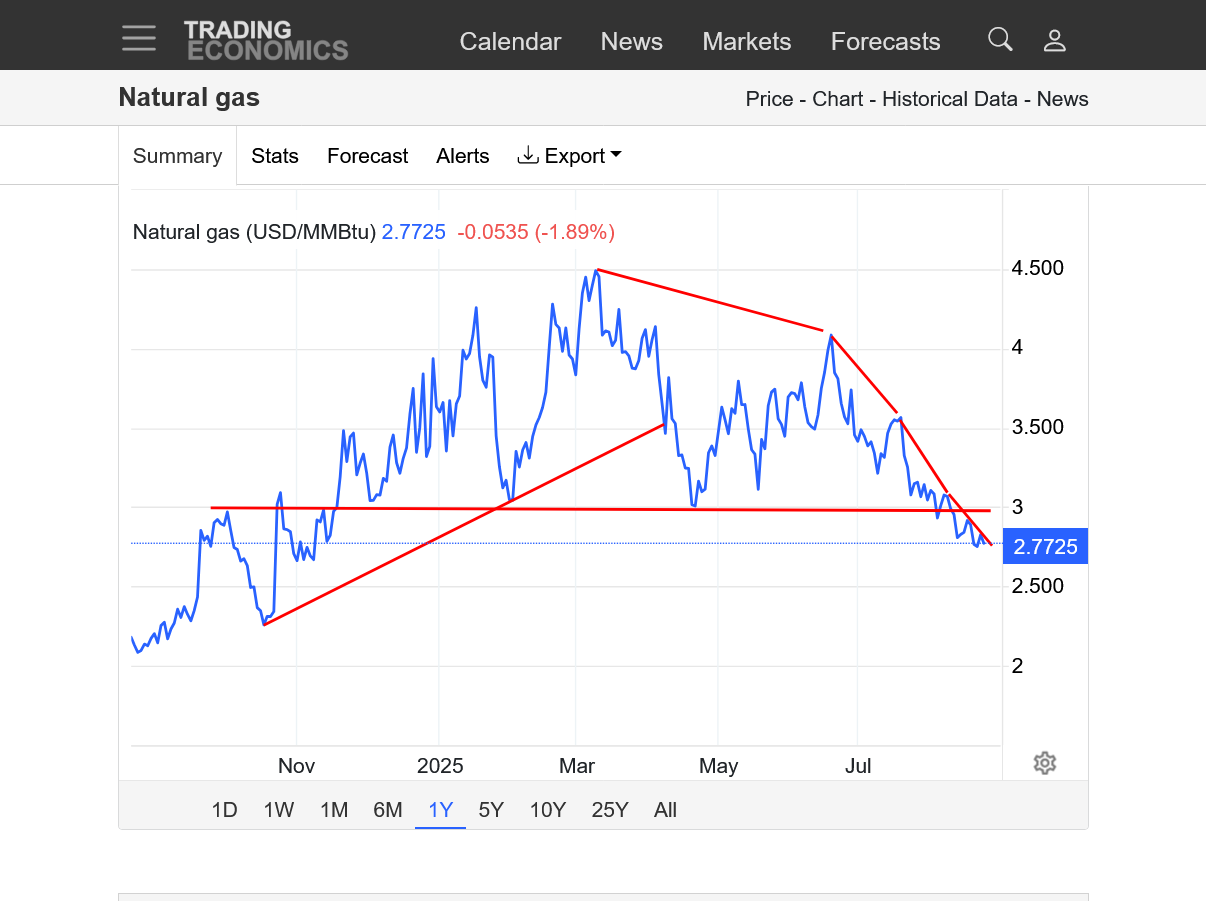Screen dimensions: 1206x901
Task: Click the 2.7725 current price label
Action: [1045, 546]
